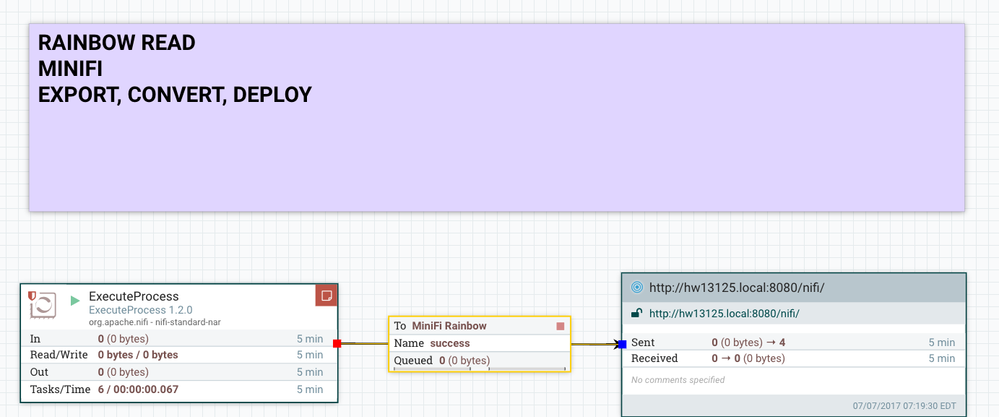Click the red source connection endpoint square
The height and width of the screenshot is (417, 999).
click(337, 344)
